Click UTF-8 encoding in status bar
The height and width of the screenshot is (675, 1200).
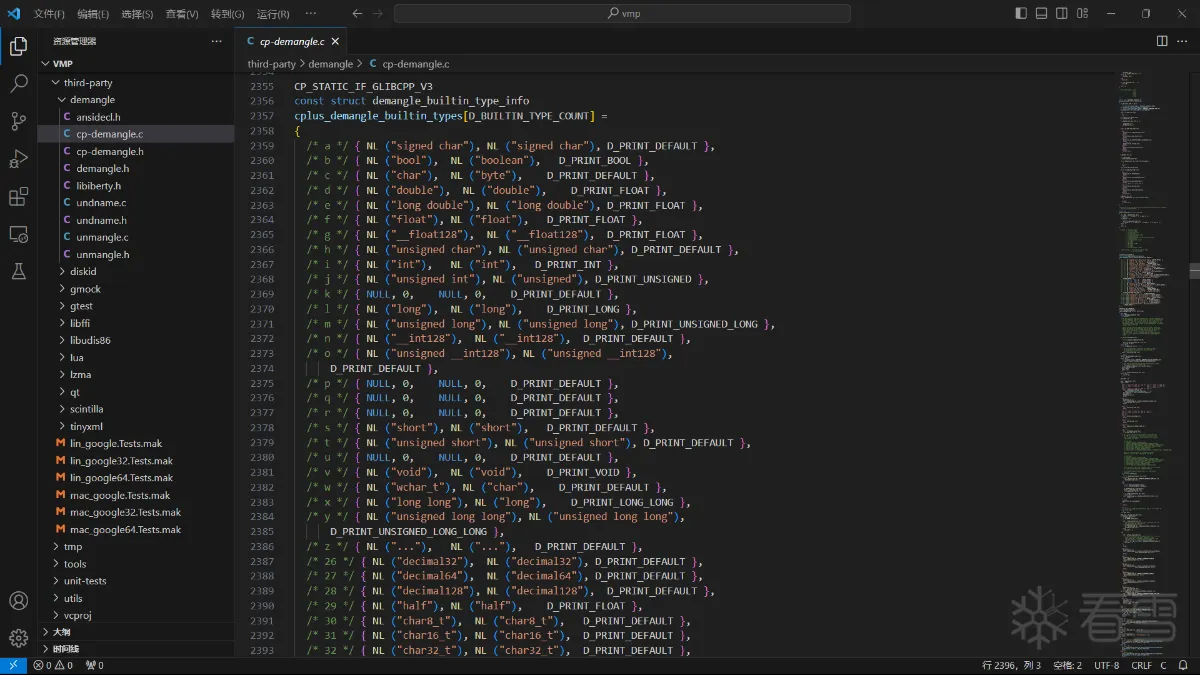pyautogui.click(x=1107, y=665)
